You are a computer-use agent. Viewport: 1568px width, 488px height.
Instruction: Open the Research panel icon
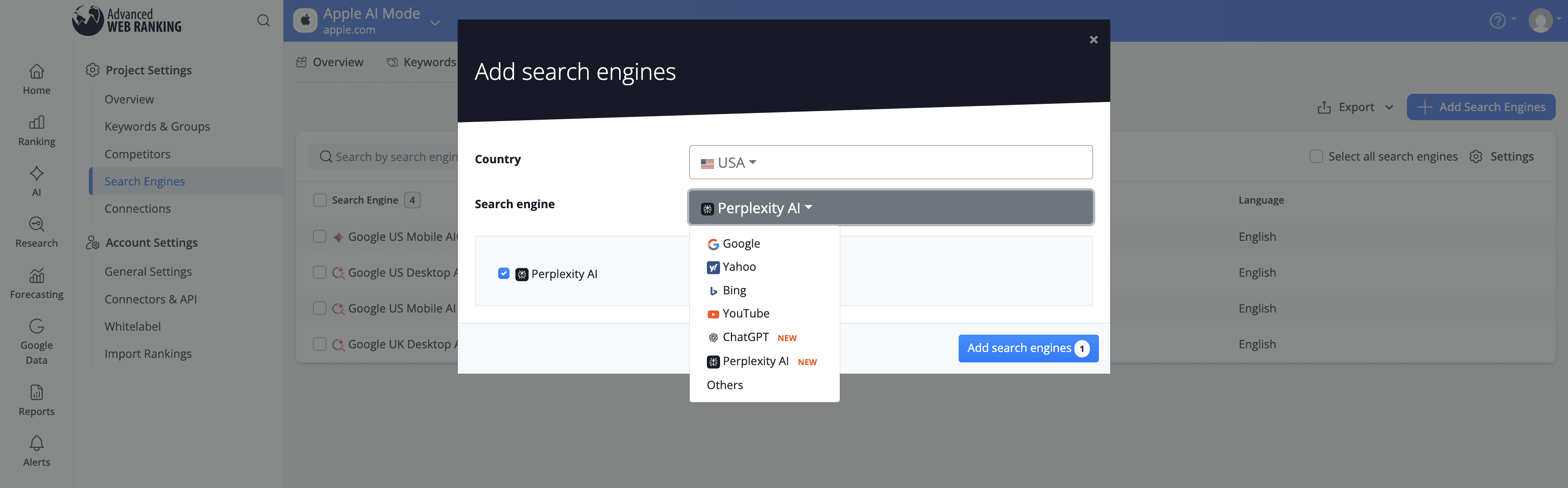point(36,224)
